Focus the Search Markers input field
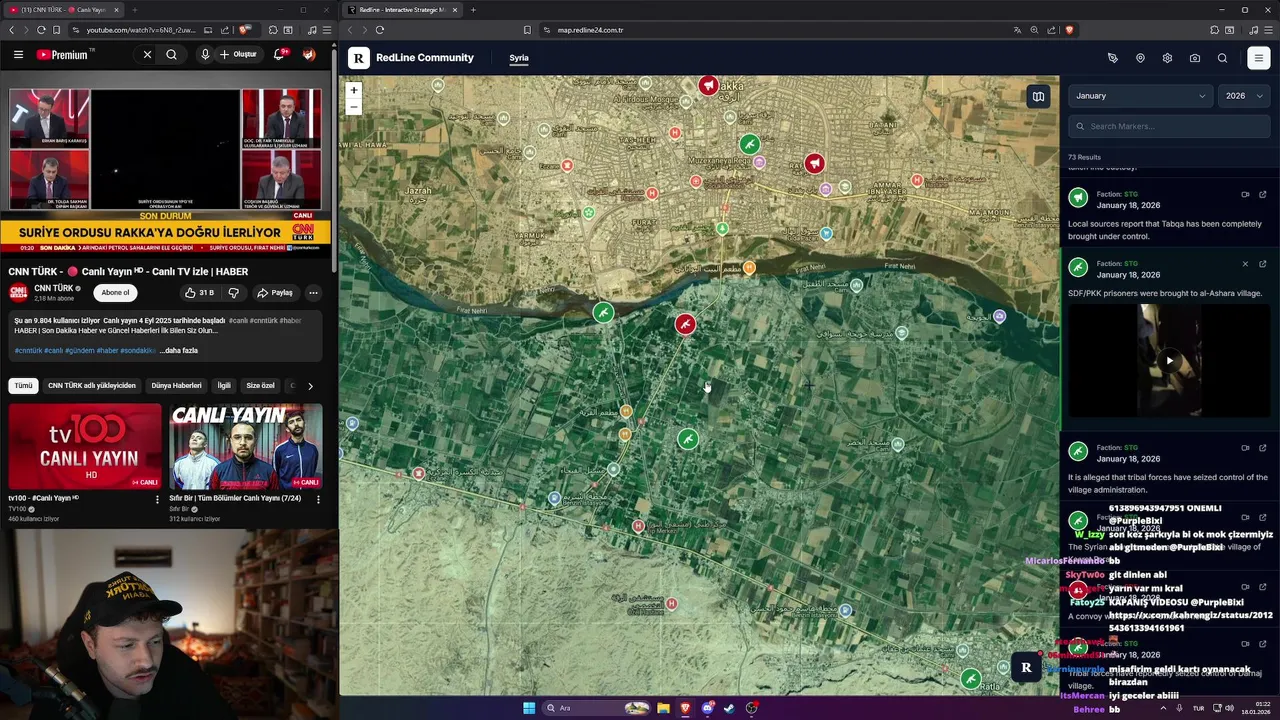Viewport: 1280px width, 720px height. click(x=1169, y=126)
